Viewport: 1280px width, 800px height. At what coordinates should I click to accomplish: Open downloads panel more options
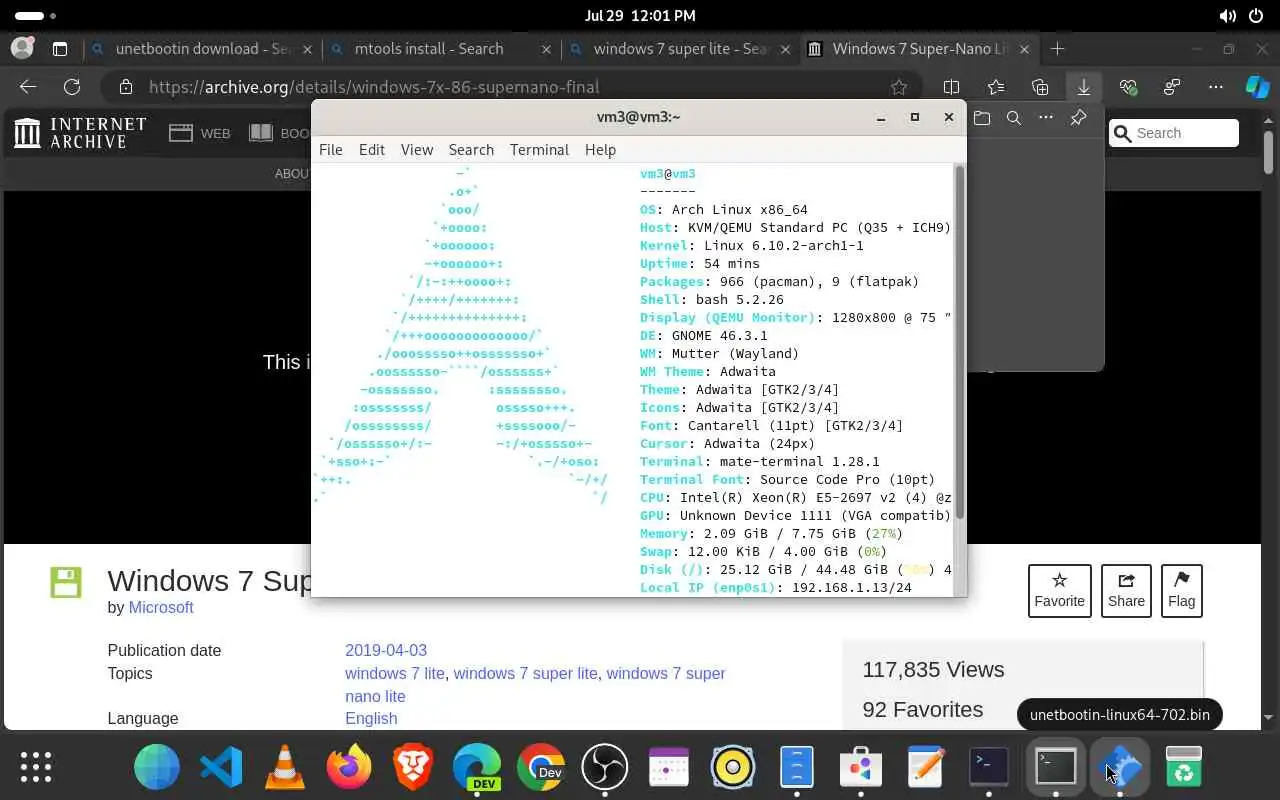click(x=1046, y=118)
